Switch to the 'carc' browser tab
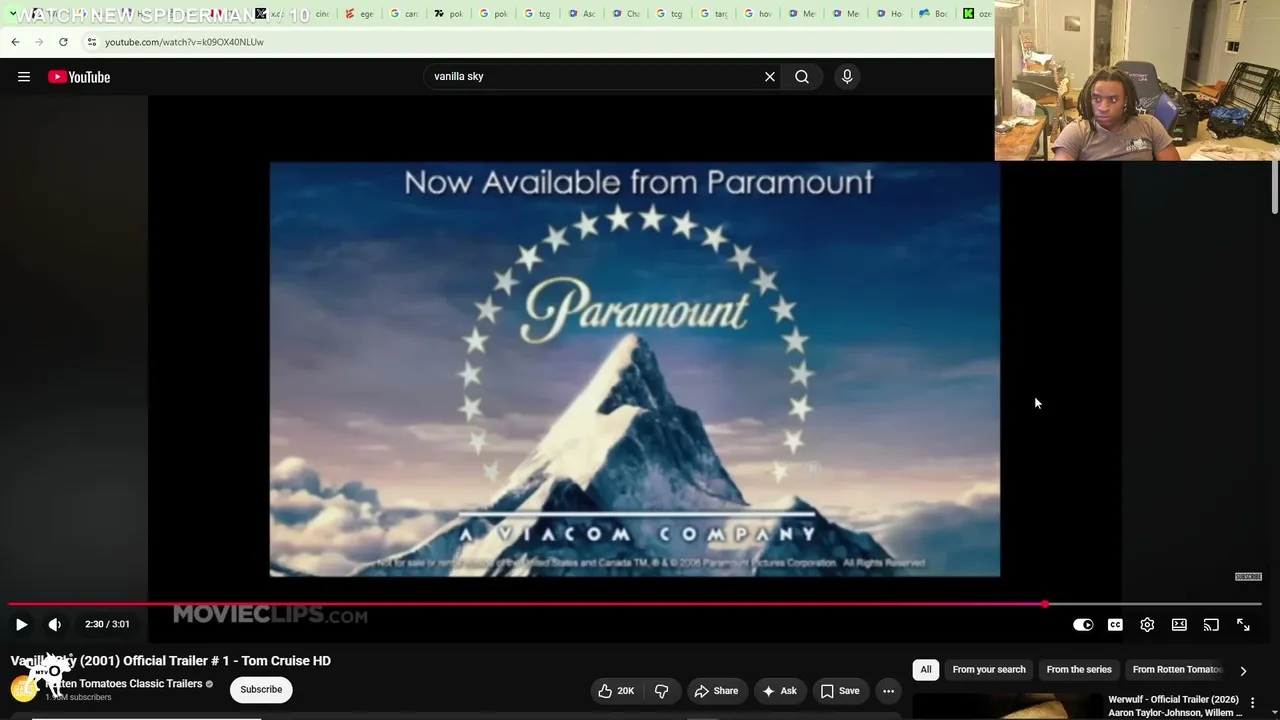This screenshot has width=1280, height=720. pyautogui.click(x=404, y=14)
